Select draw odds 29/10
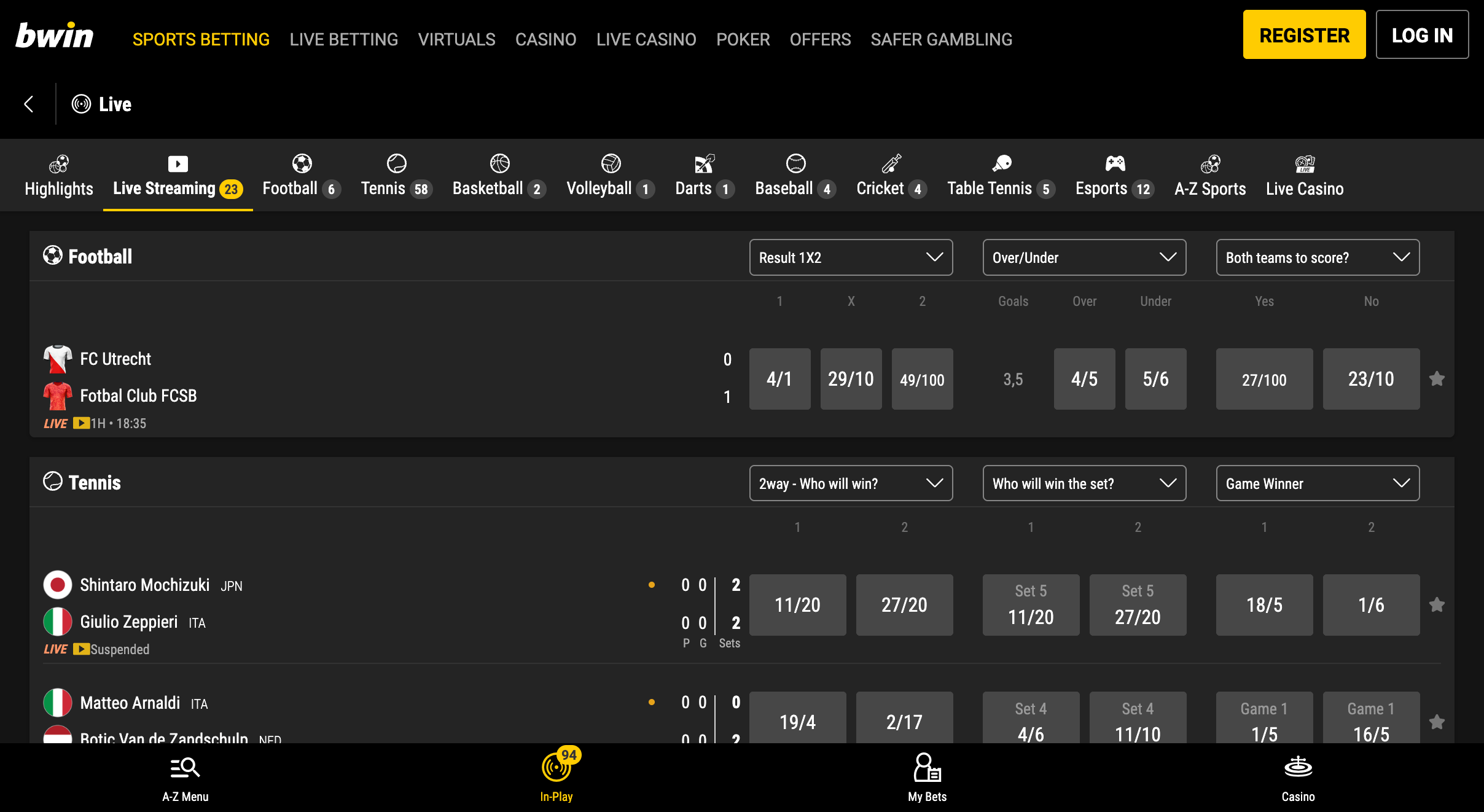 851,379
